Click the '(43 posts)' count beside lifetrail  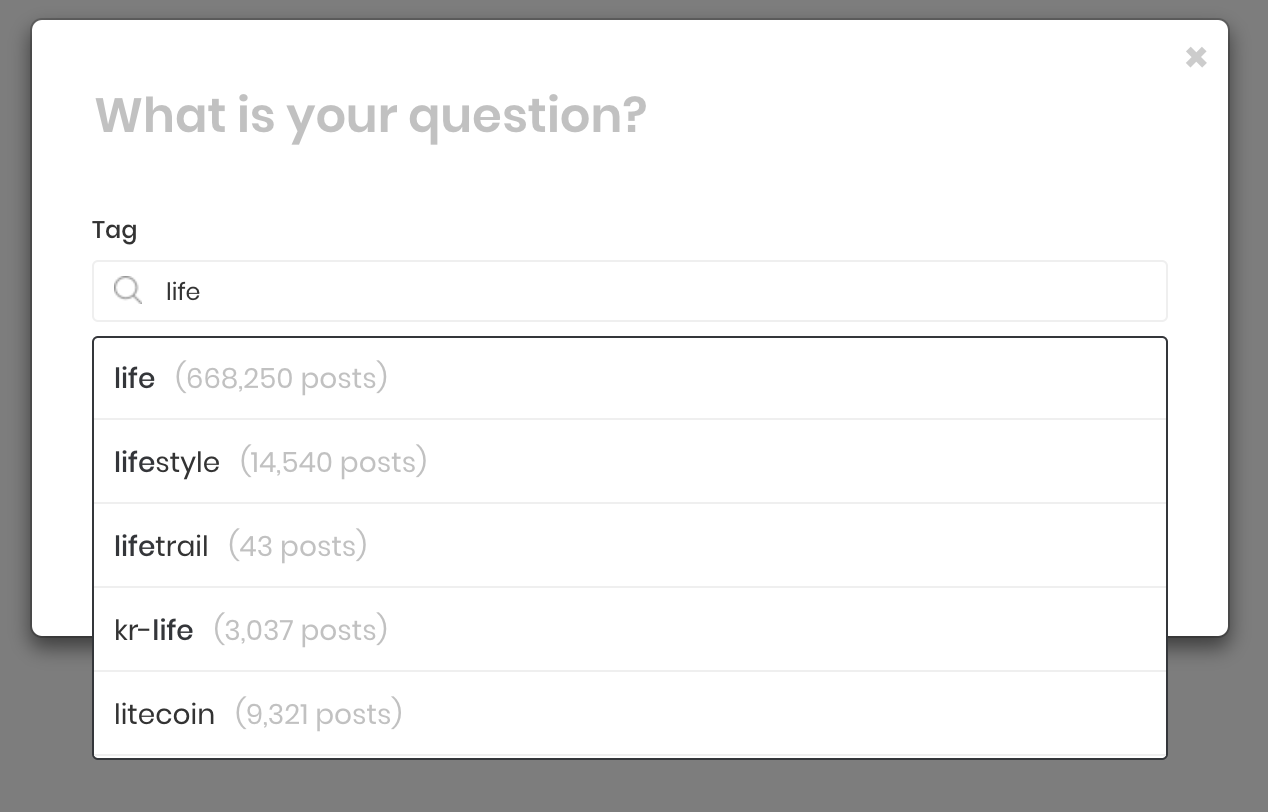(298, 546)
